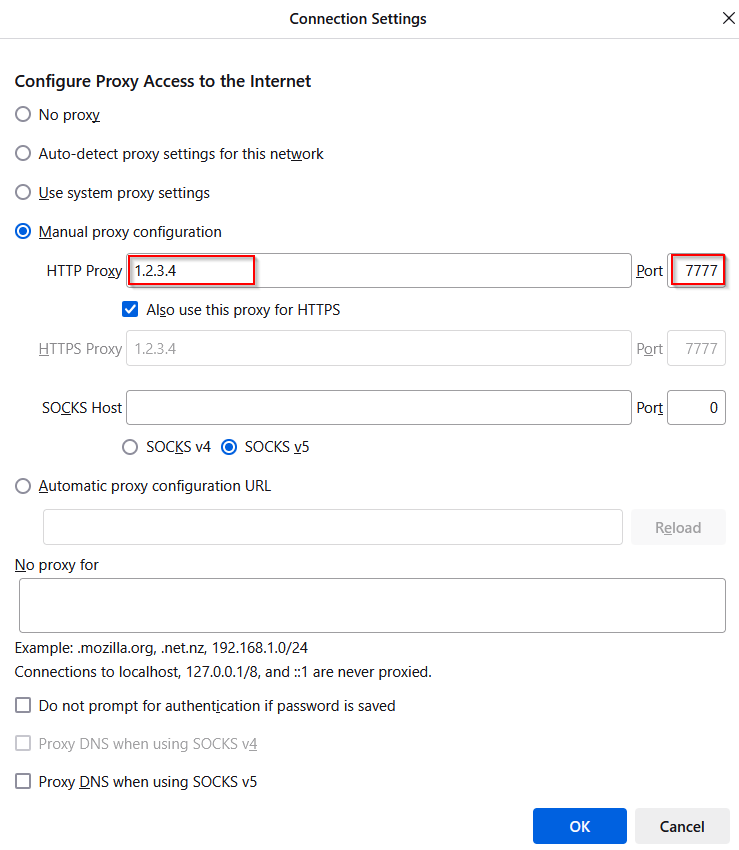The width and height of the screenshot is (739, 850).
Task: Uncheck "Also use this proxy for HTTPS"
Action: coord(130,309)
